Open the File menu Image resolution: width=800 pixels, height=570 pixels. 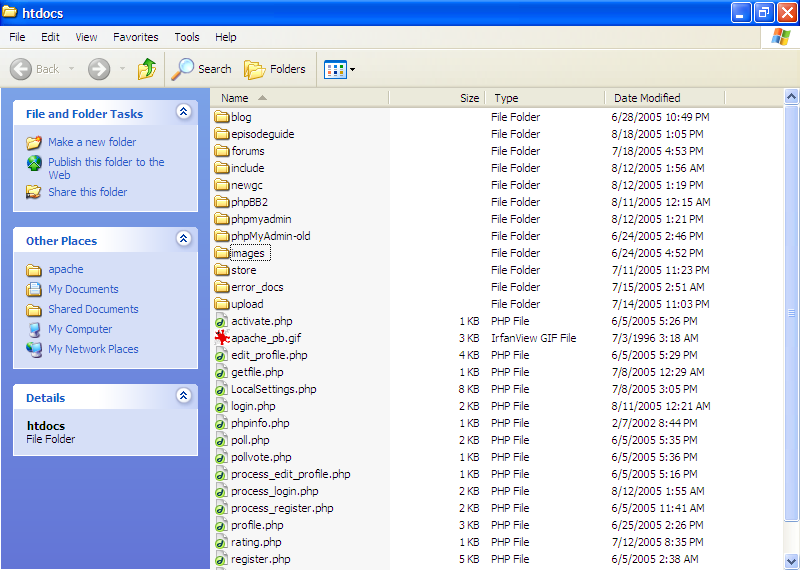pos(17,37)
